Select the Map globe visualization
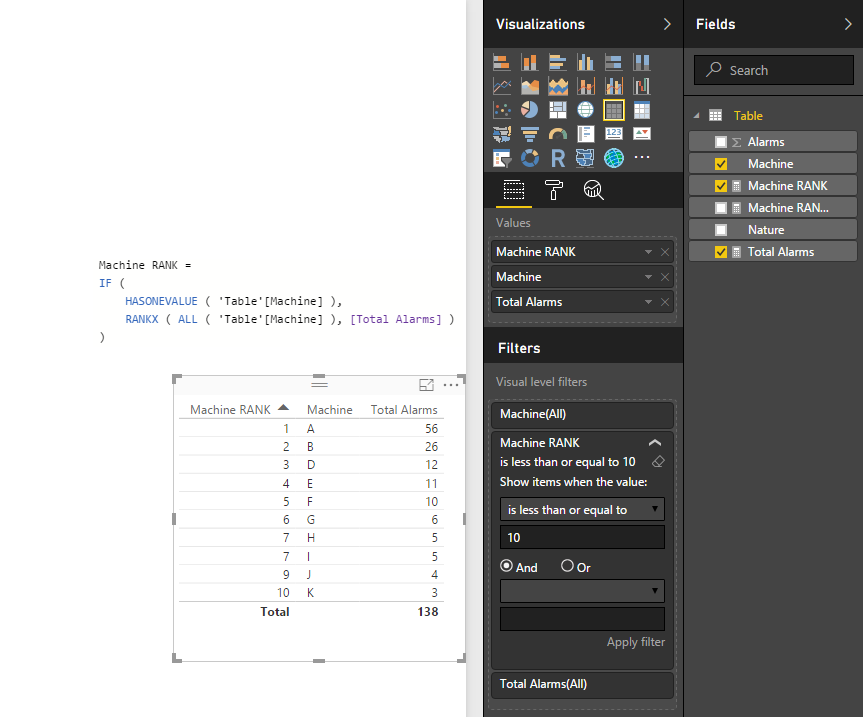The width and height of the screenshot is (863, 717). (x=586, y=110)
